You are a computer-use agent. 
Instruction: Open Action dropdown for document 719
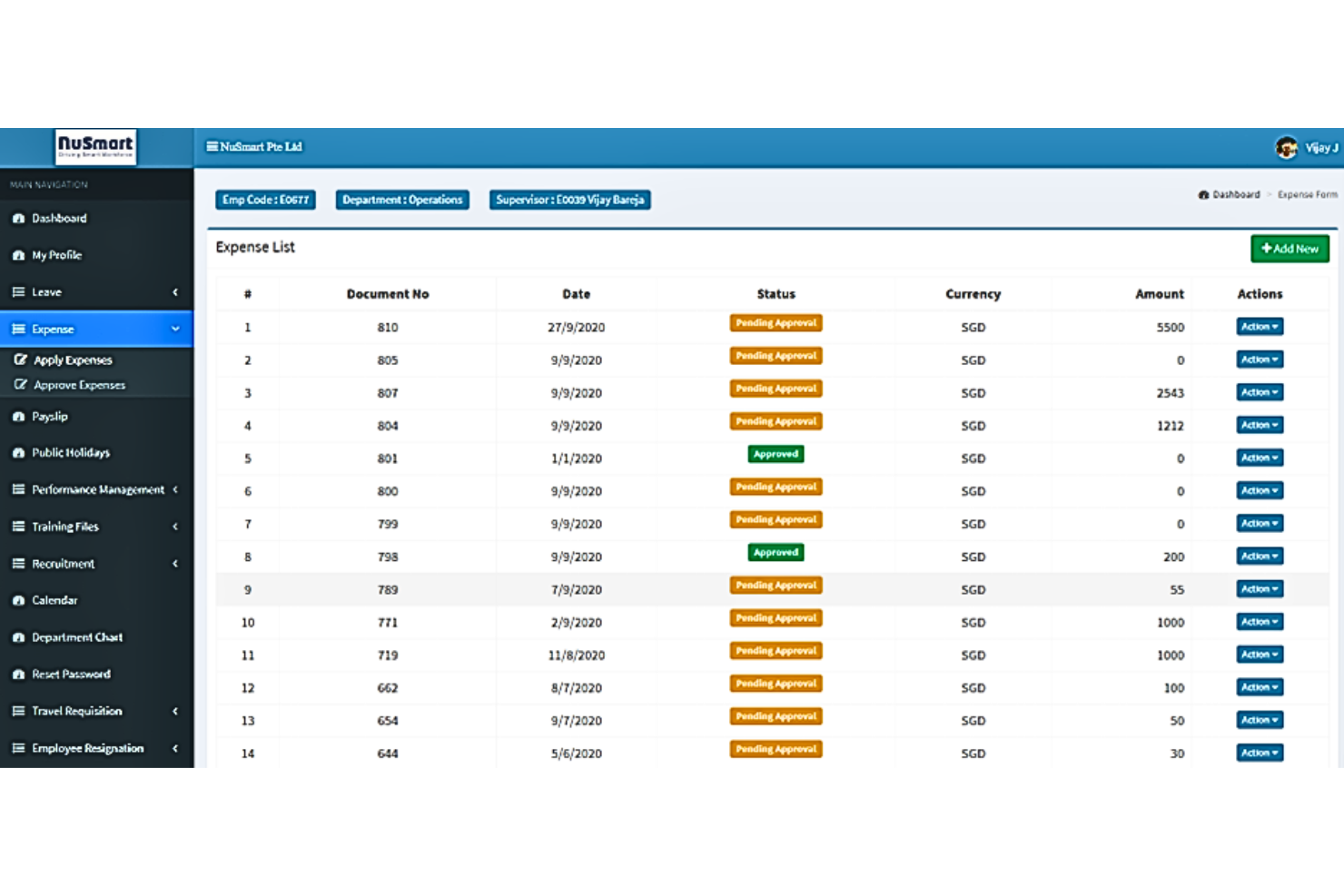click(1260, 655)
